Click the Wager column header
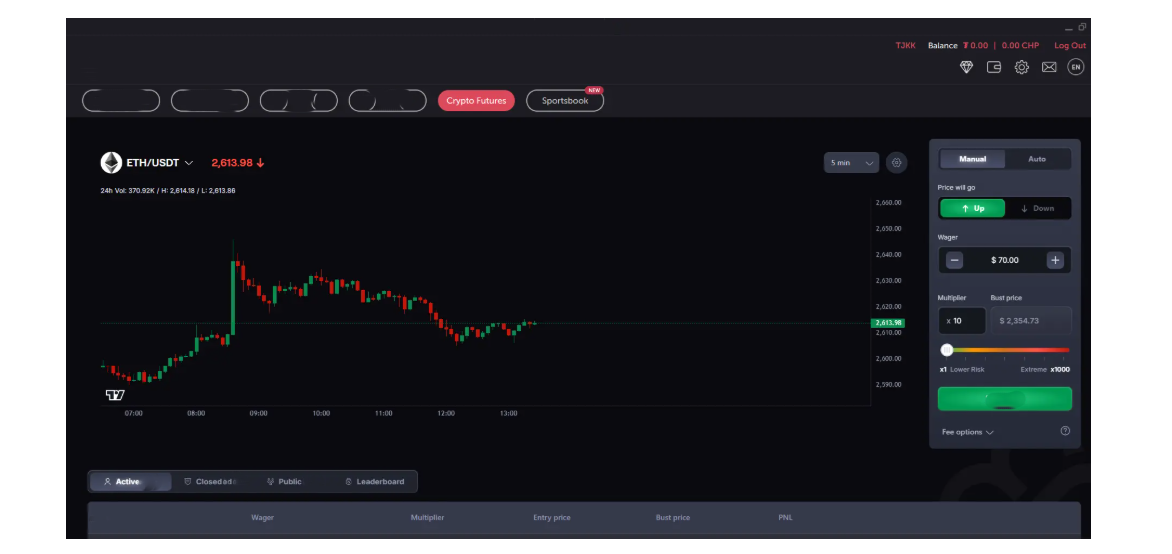1172x554 pixels. [x=262, y=517]
